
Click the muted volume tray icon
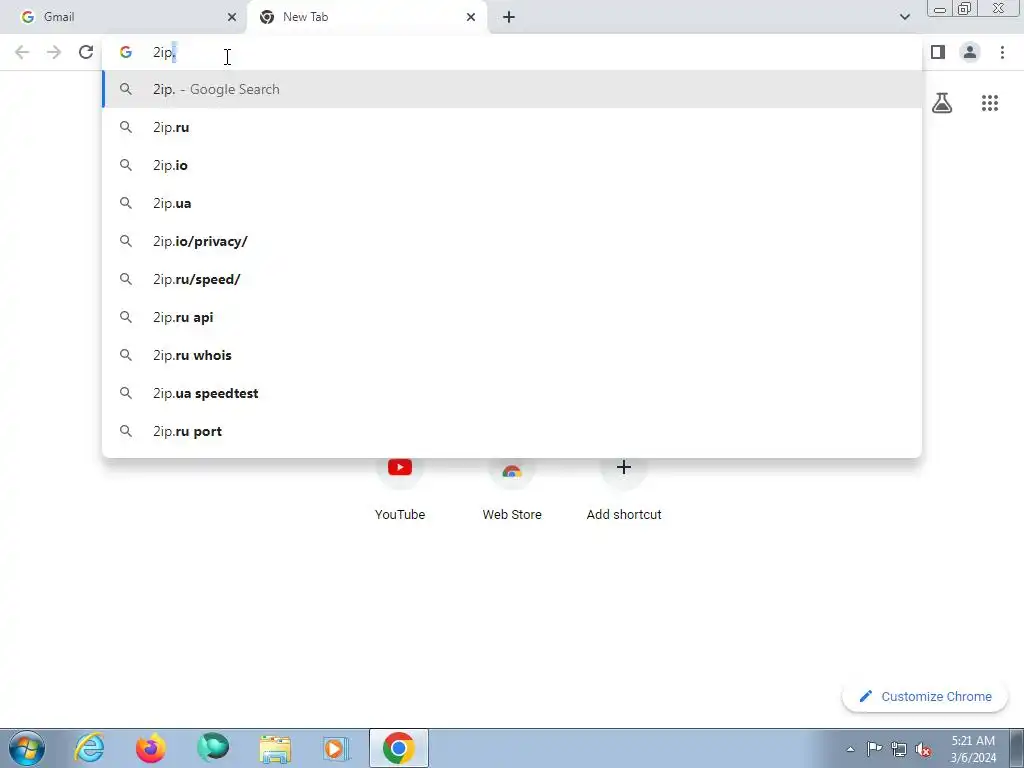tap(923, 749)
